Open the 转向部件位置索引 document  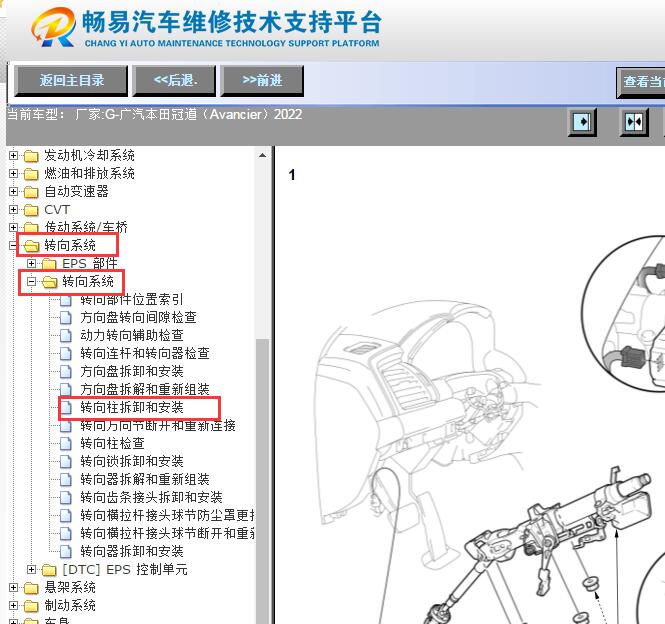(131, 299)
